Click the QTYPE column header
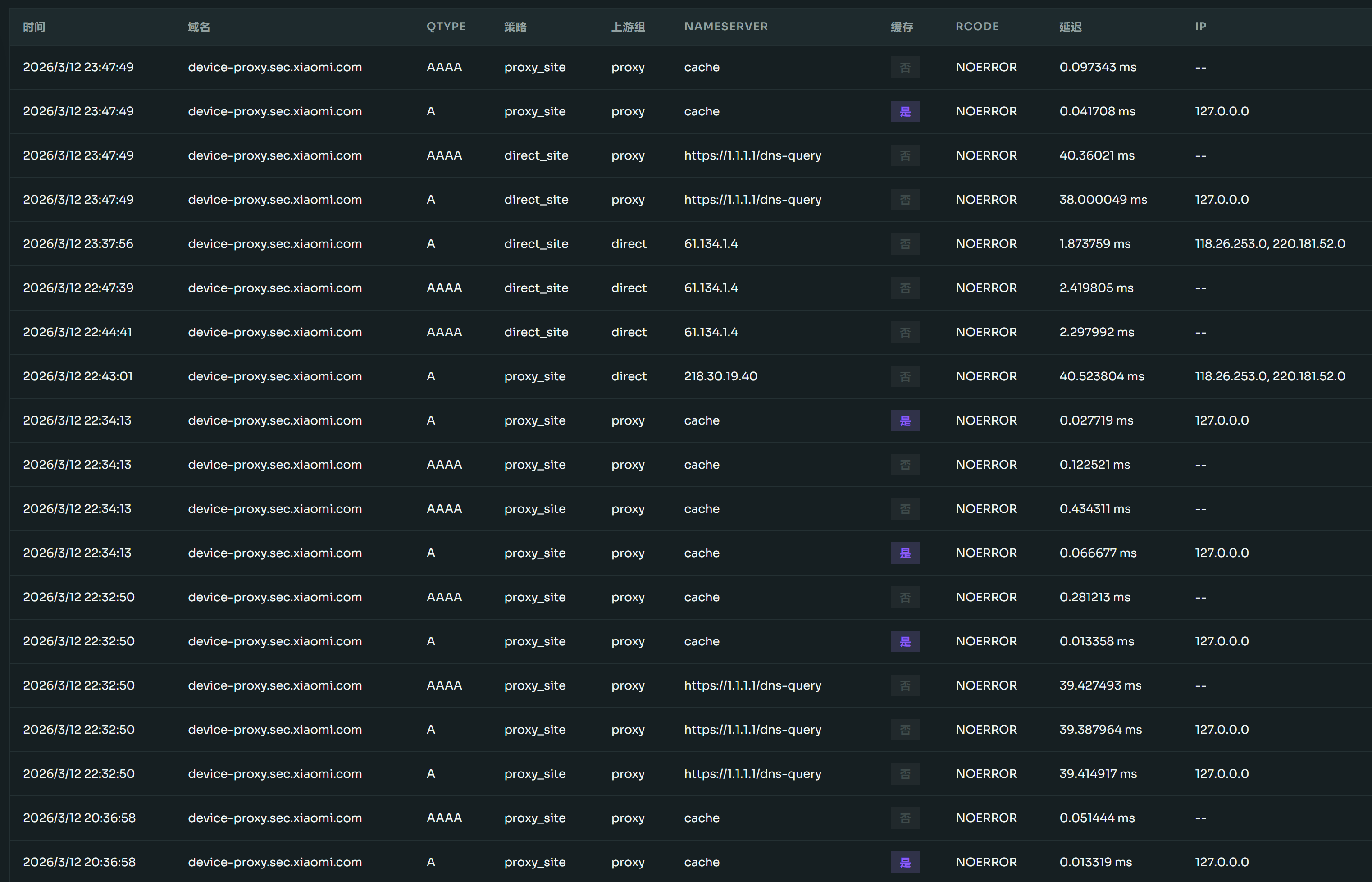Screen dimensions: 1372x882 pos(446,26)
